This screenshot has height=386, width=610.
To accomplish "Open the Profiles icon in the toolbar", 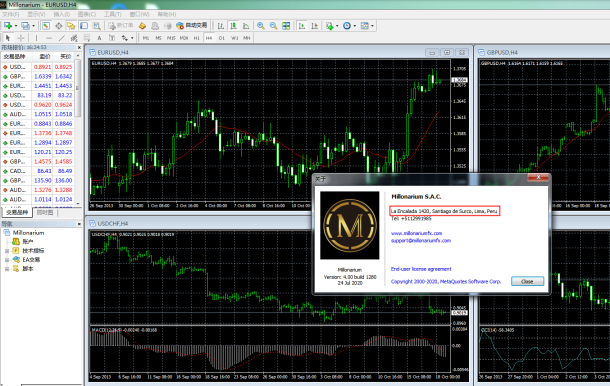I will coord(25,26).
